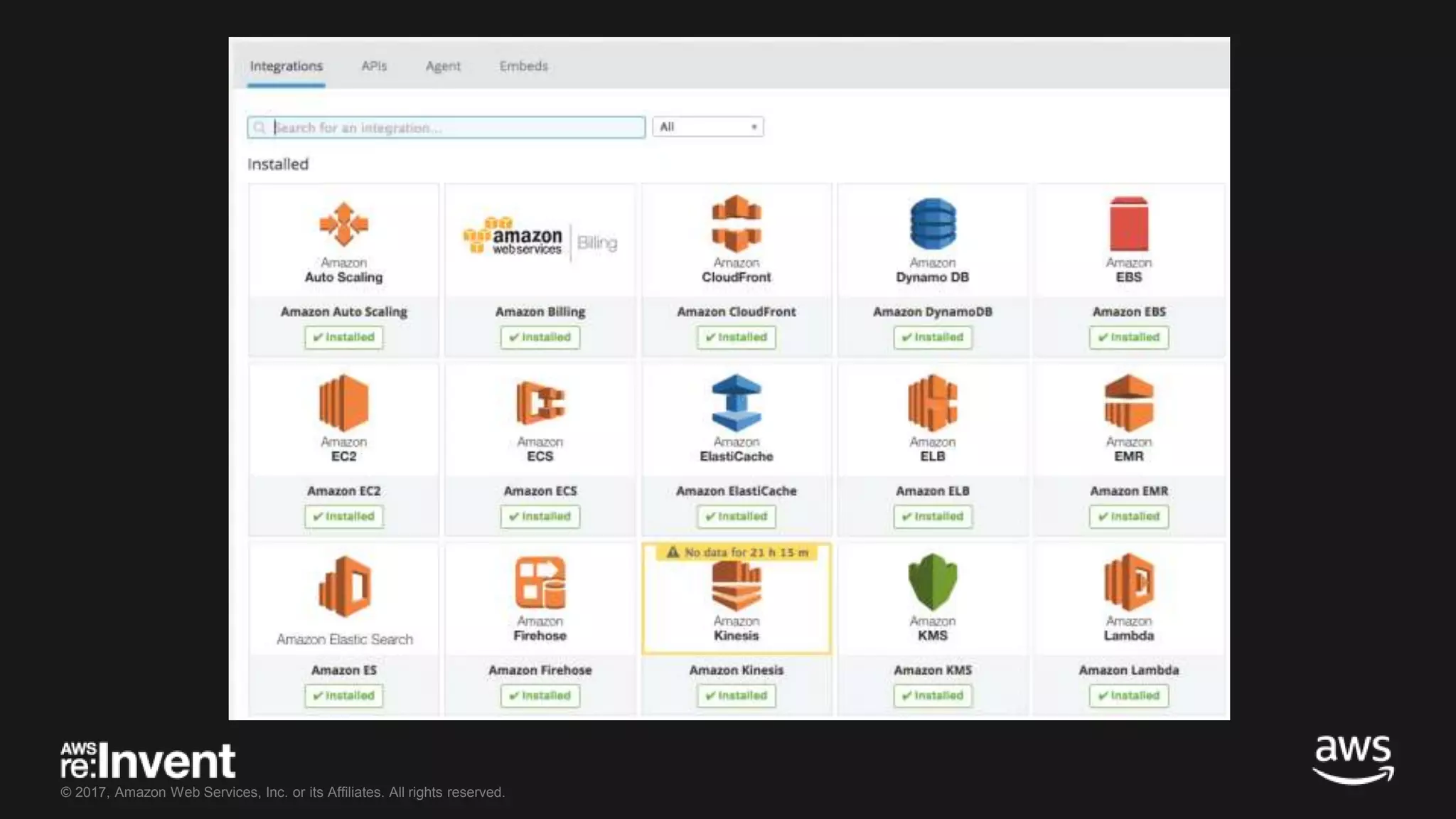Click the Amazon EBS tile title
1456x819 pixels.
coord(1129,311)
